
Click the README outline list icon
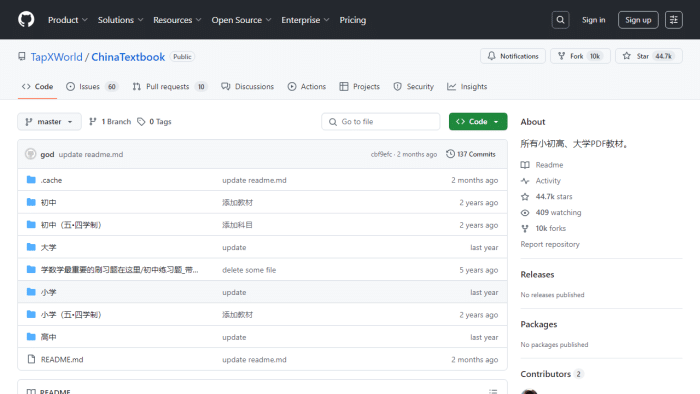tap(493, 391)
